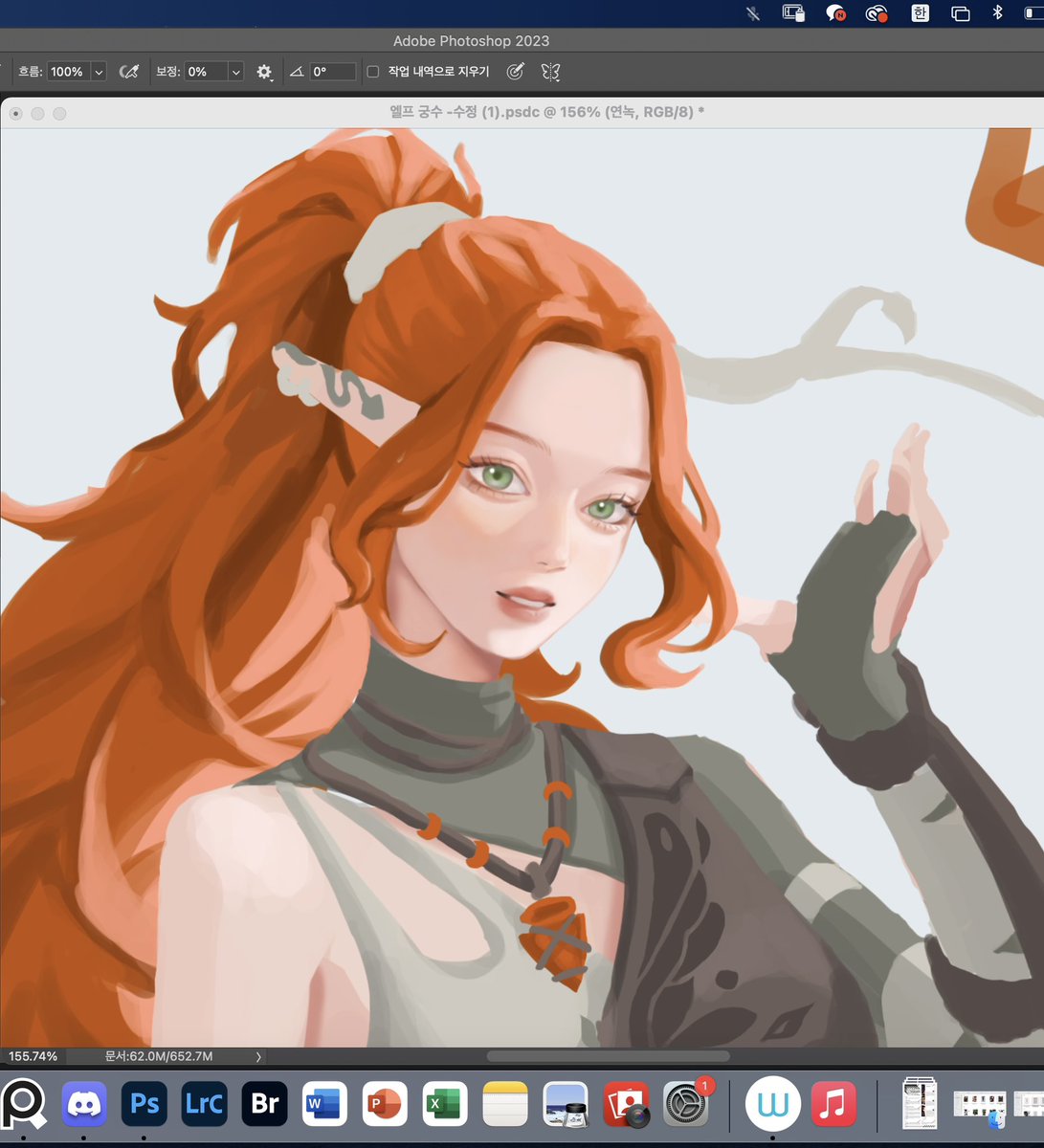Open the 보정 smoothing percentage dropdown arrow
The width and height of the screenshot is (1044, 1148).
(236, 72)
